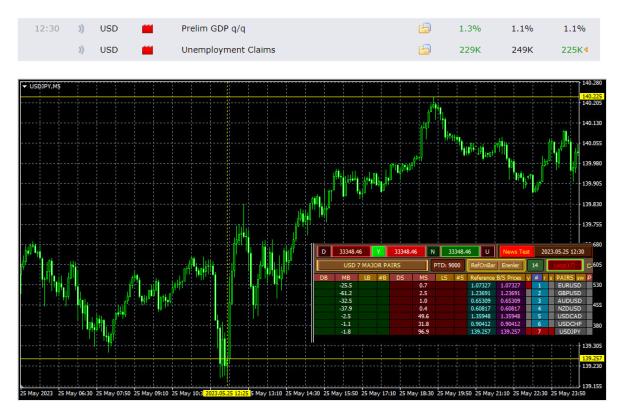Click the Prelim GDP q/q event name
The height and width of the screenshot is (419, 625).
(x=213, y=29)
